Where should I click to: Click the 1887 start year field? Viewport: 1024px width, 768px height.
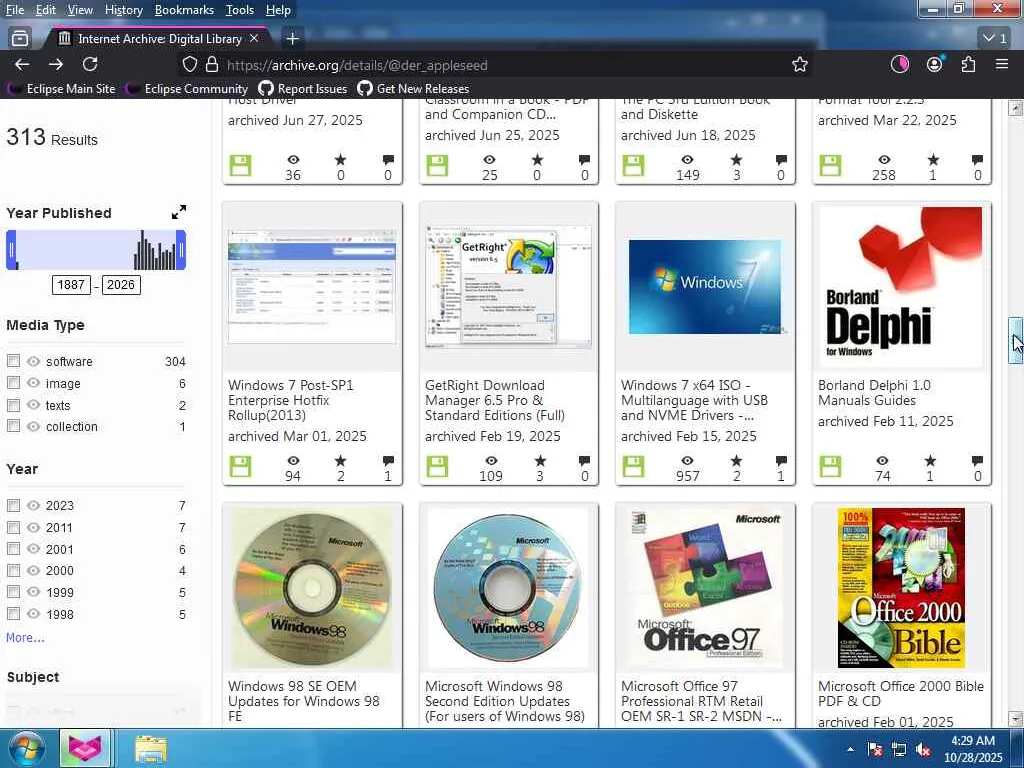[x=71, y=285]
